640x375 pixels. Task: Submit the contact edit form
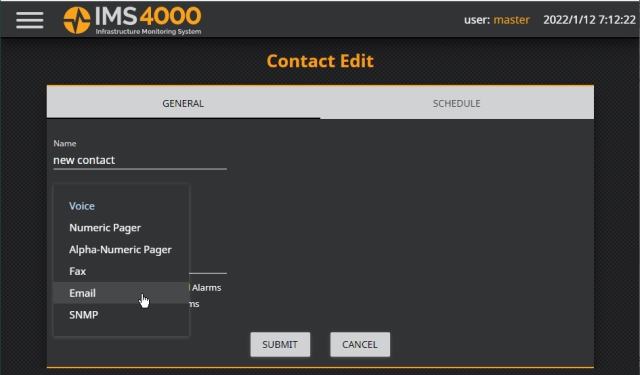pos(280,344)
